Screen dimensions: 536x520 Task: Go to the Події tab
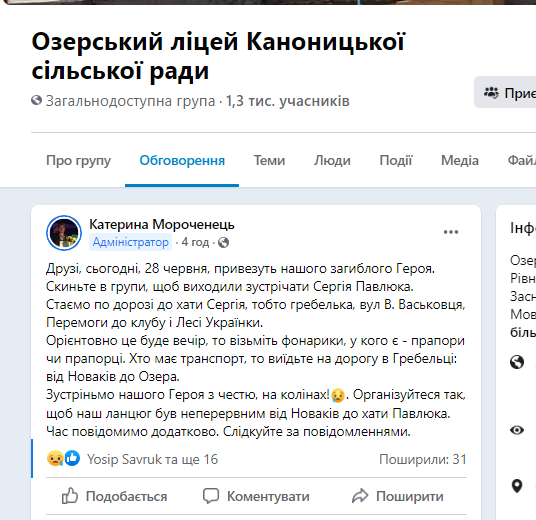[396, 160]
